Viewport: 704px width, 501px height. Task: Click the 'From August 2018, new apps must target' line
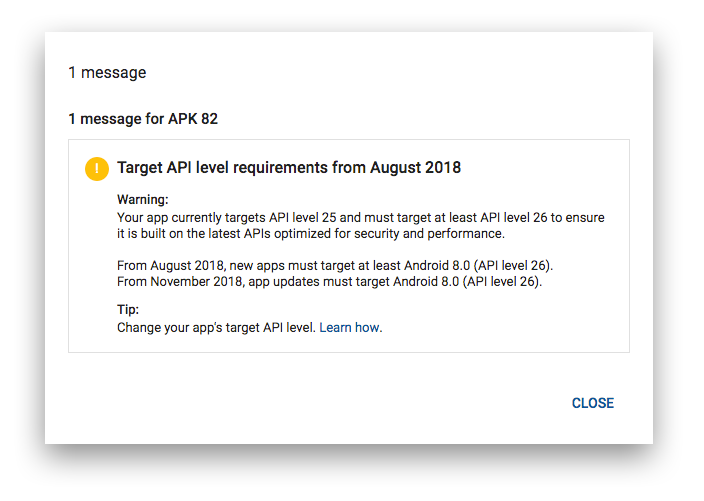point(335,266)
